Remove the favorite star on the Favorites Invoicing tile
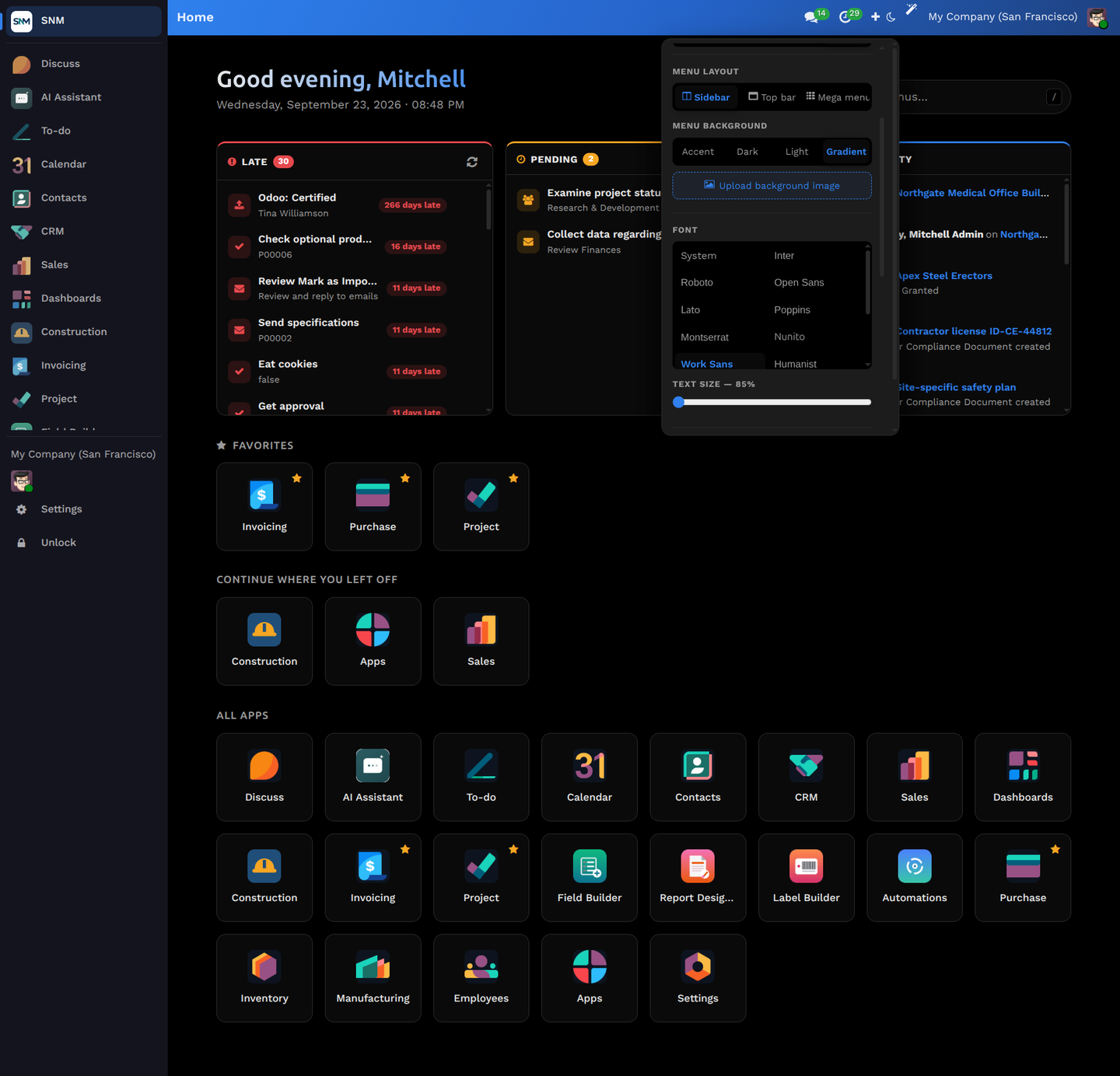 pos(296,478)
